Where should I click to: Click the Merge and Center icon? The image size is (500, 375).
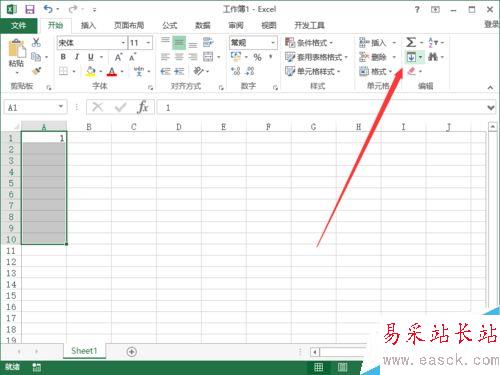(208, 57)
